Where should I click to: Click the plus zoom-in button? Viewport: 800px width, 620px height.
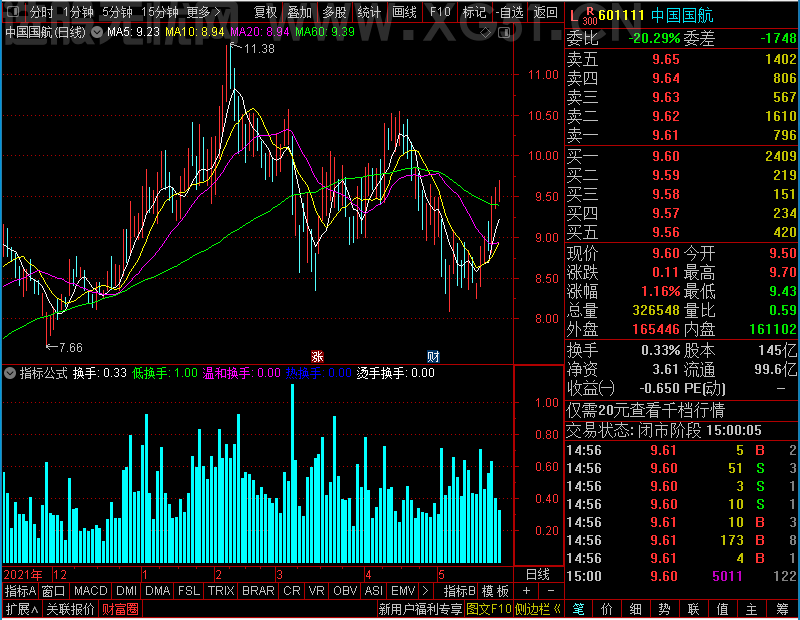(x=527, y=591)
